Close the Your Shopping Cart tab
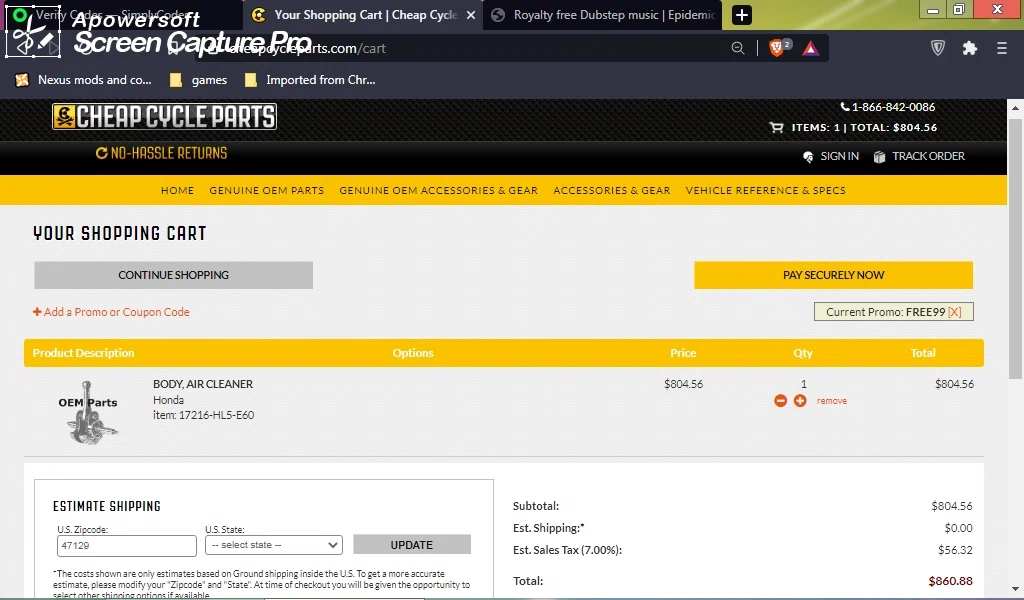The width and height of the screenshot is (1024, 600). [x=471, y=15]
